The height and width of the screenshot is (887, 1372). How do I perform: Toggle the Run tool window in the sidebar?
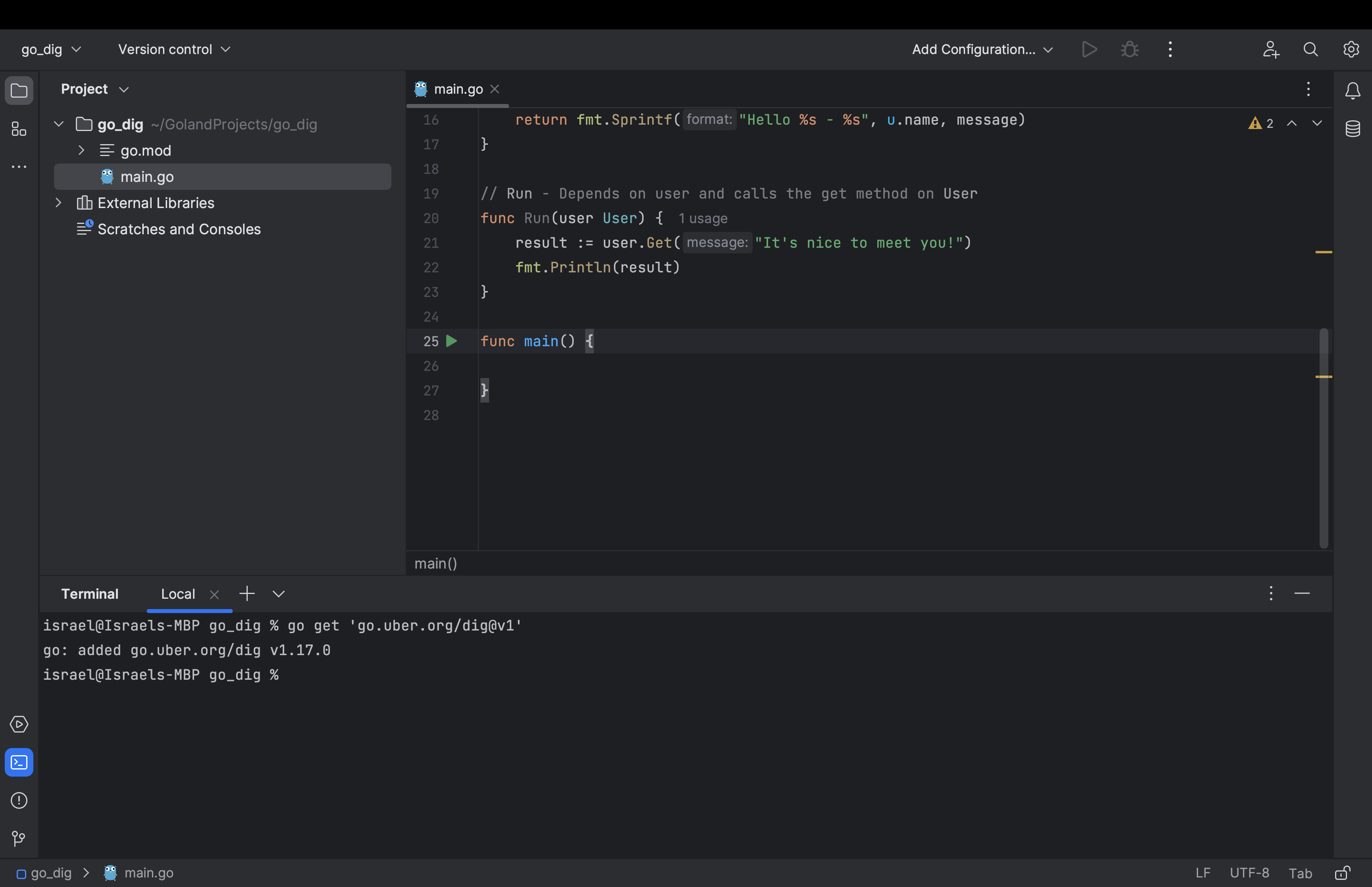19,724
